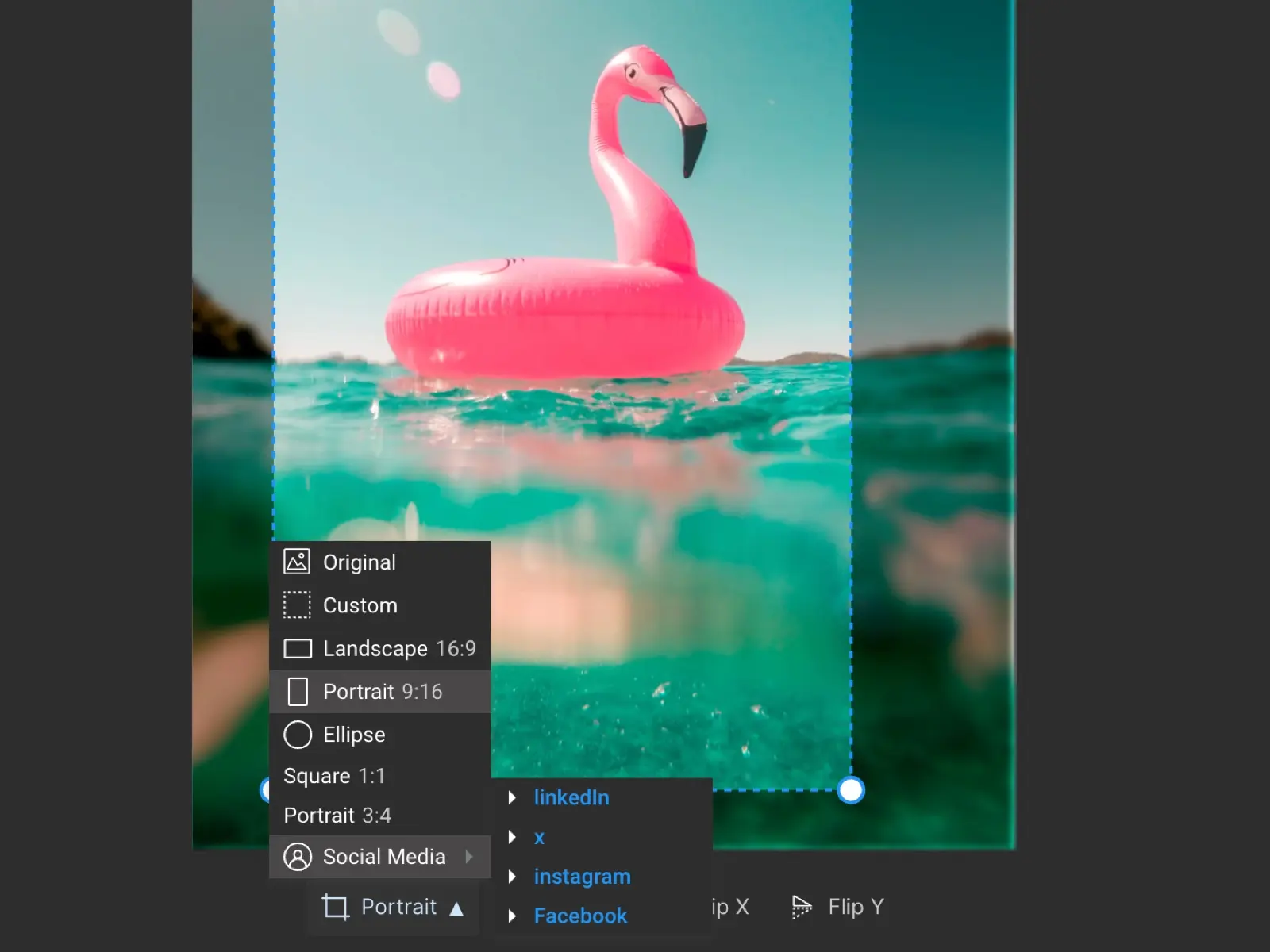
Task: Click the Custom dashed-rectangle icon
Action: tap(297, 605)
